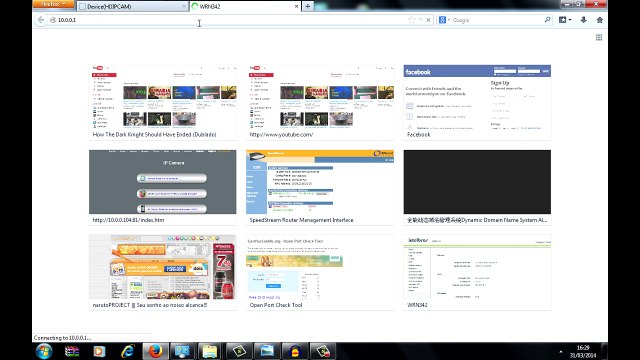Open the picture viewer taskbar icon
Screen dimensions: 640x360
267,351
